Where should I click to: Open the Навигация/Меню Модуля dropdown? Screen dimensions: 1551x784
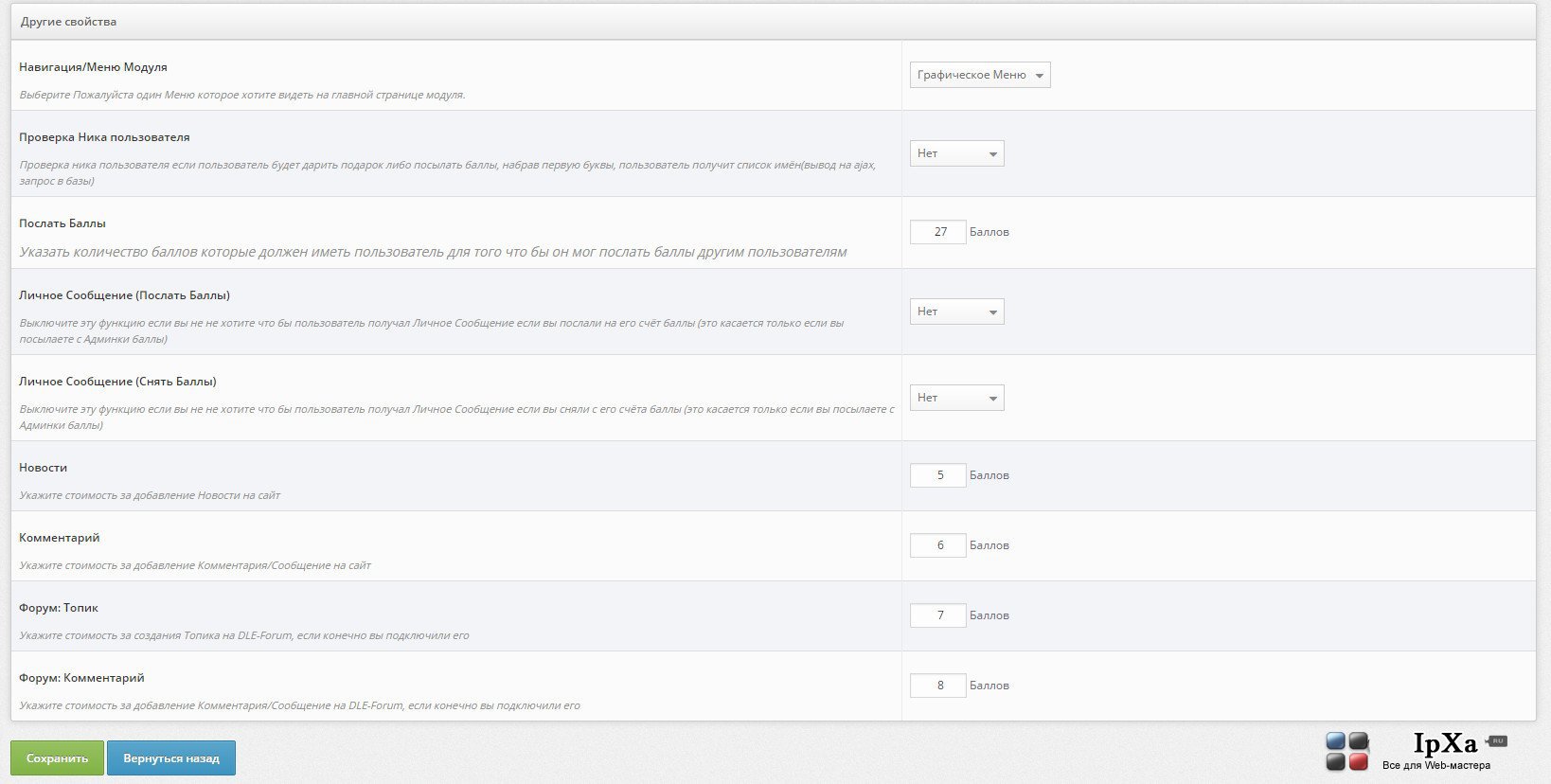[x=980, y=75]
